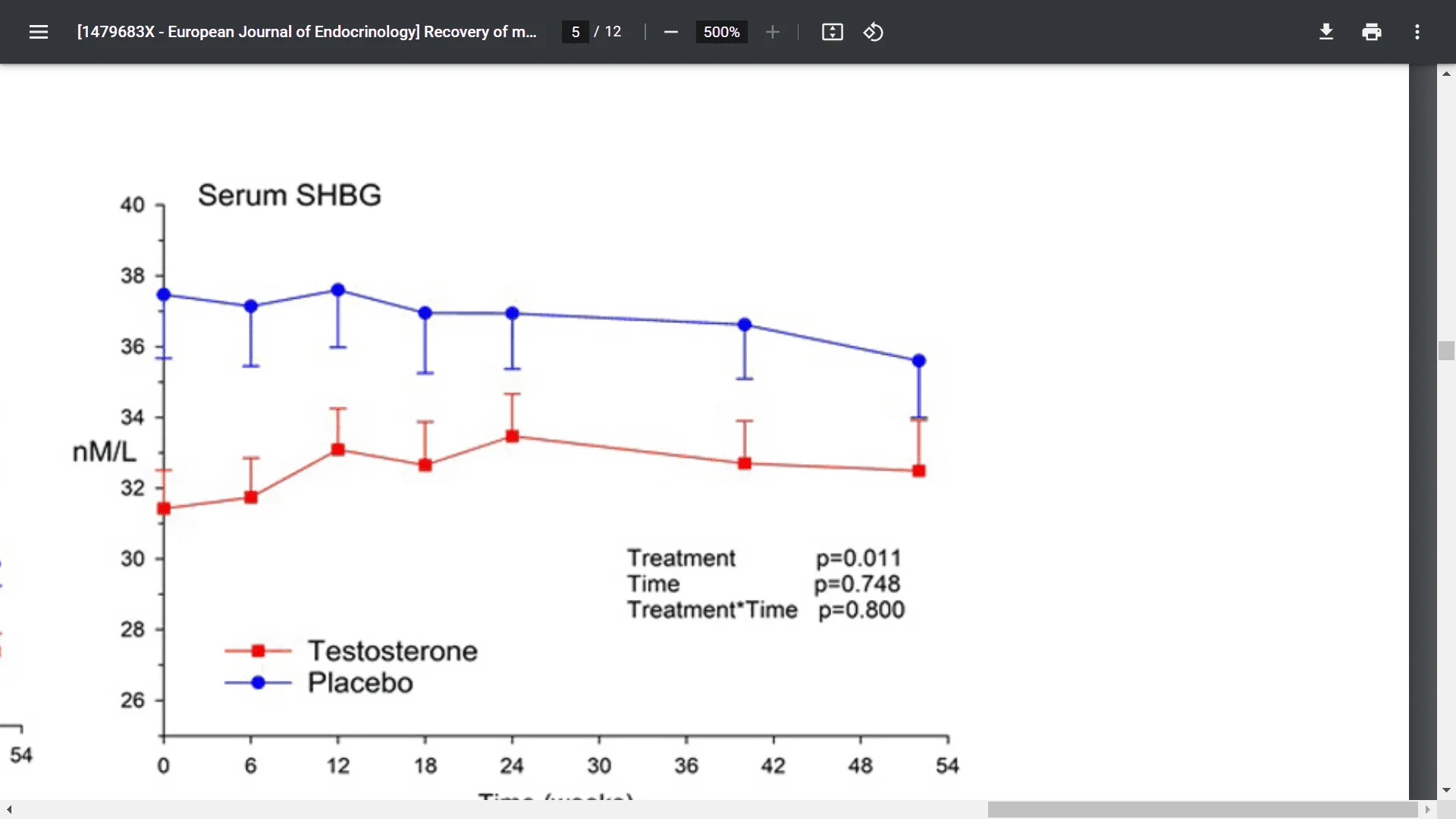1456x819 pixels.
Task: Click the 'Testosterone' legend label
Action: tap(392, 651)
